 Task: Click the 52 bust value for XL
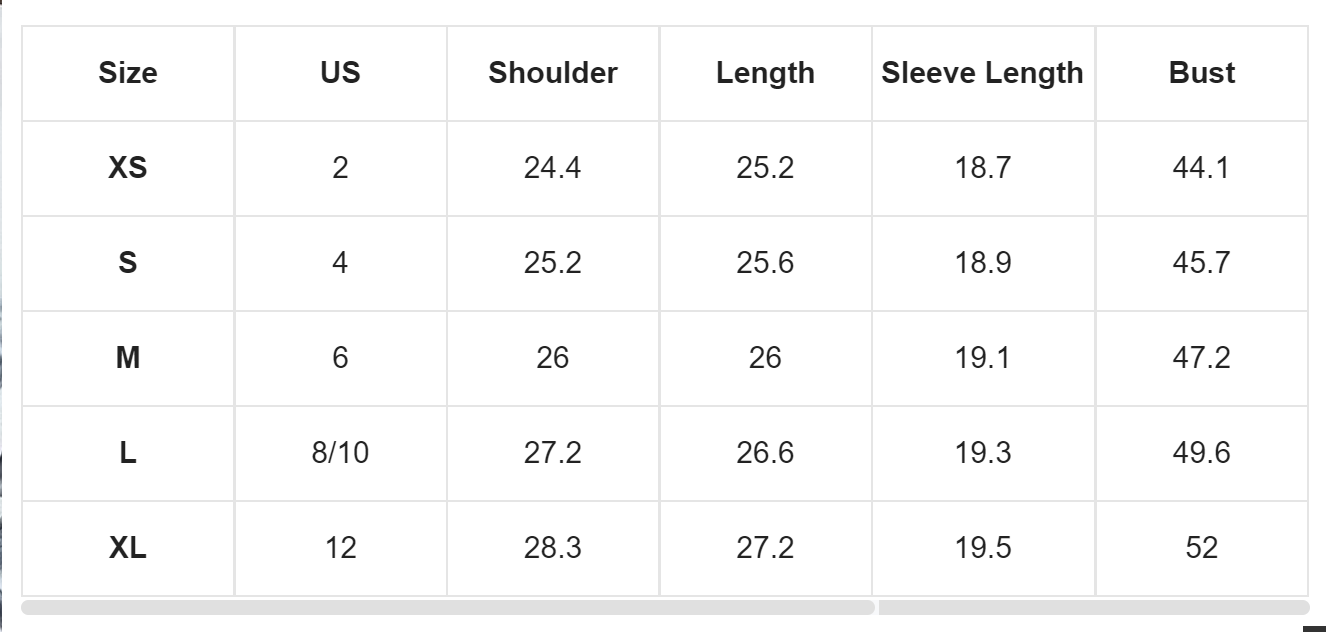(x=1202, y=548)
